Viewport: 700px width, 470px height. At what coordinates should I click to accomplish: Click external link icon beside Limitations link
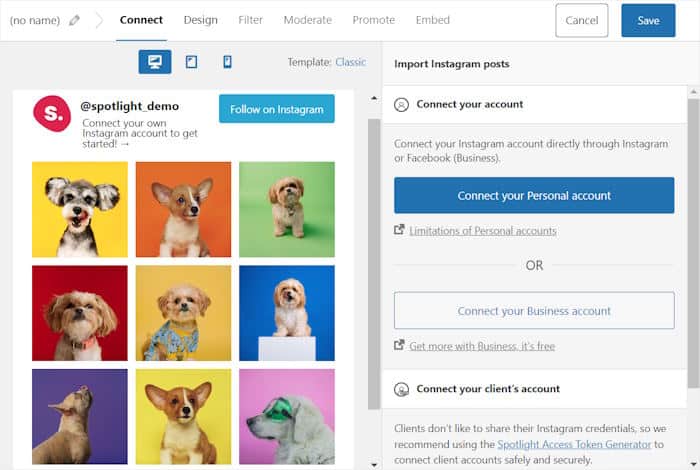click(399, 230)
